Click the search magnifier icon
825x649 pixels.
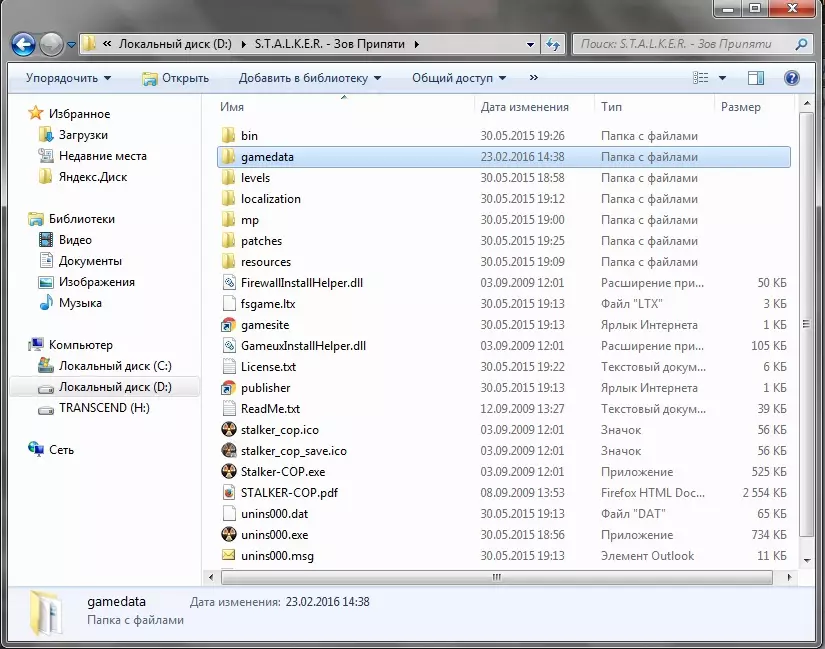pos(801,44)
